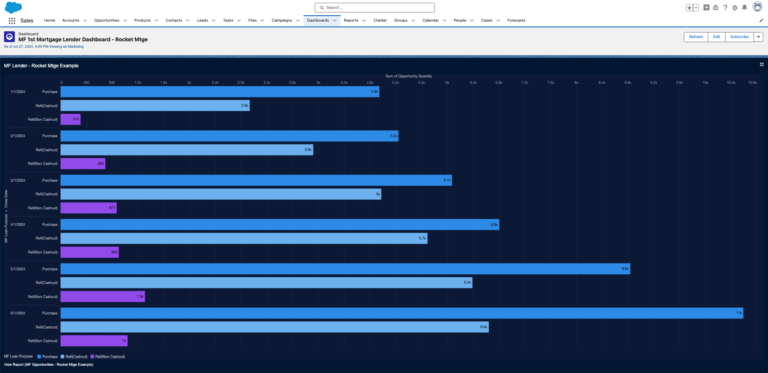The width and height of the screenshot is (768, 373).
Task: Expand the Accounts tab chevron
Action: 85,21
